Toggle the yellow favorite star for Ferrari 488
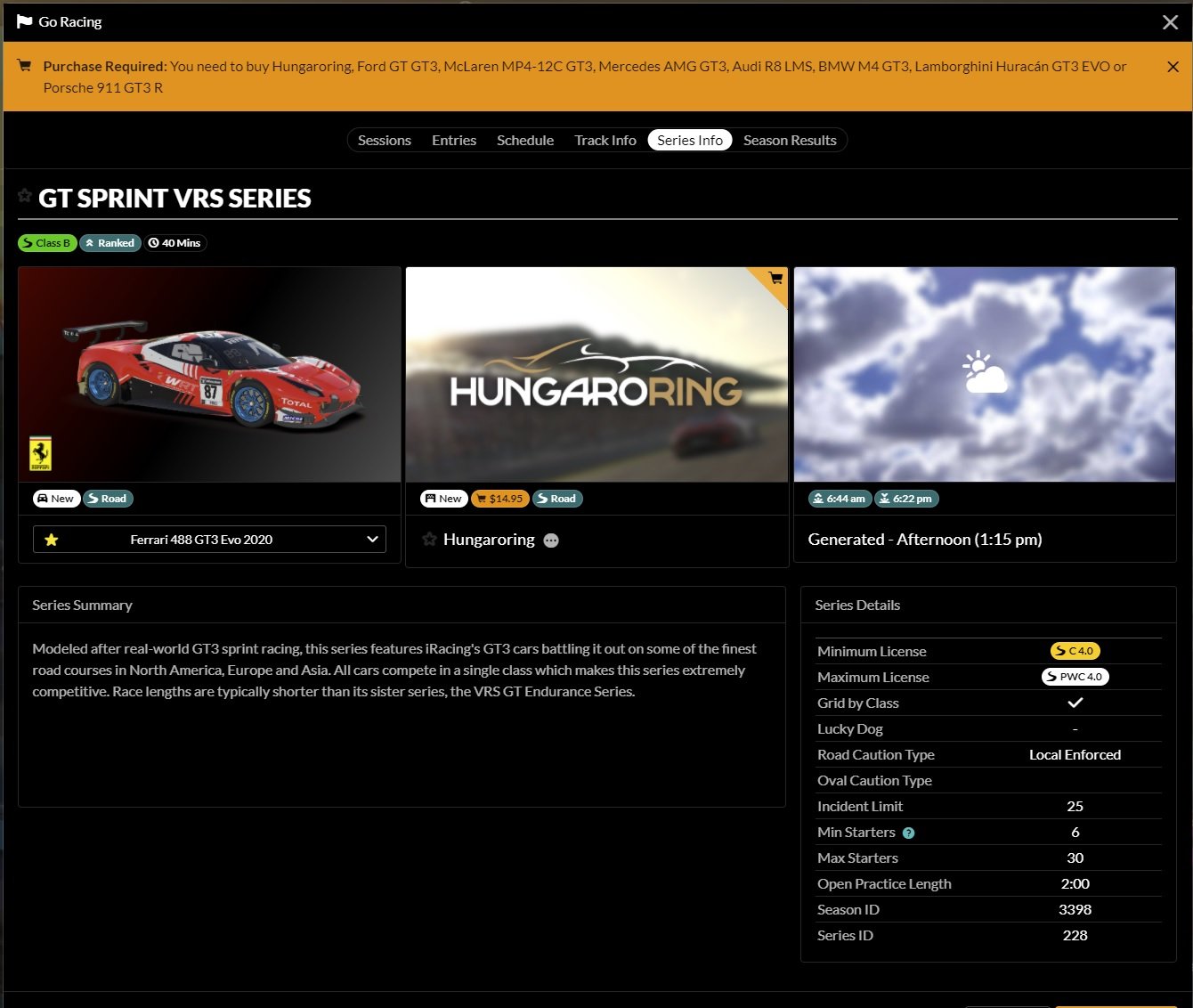This screenshot has height=1008, width=1193. point(52,540)
